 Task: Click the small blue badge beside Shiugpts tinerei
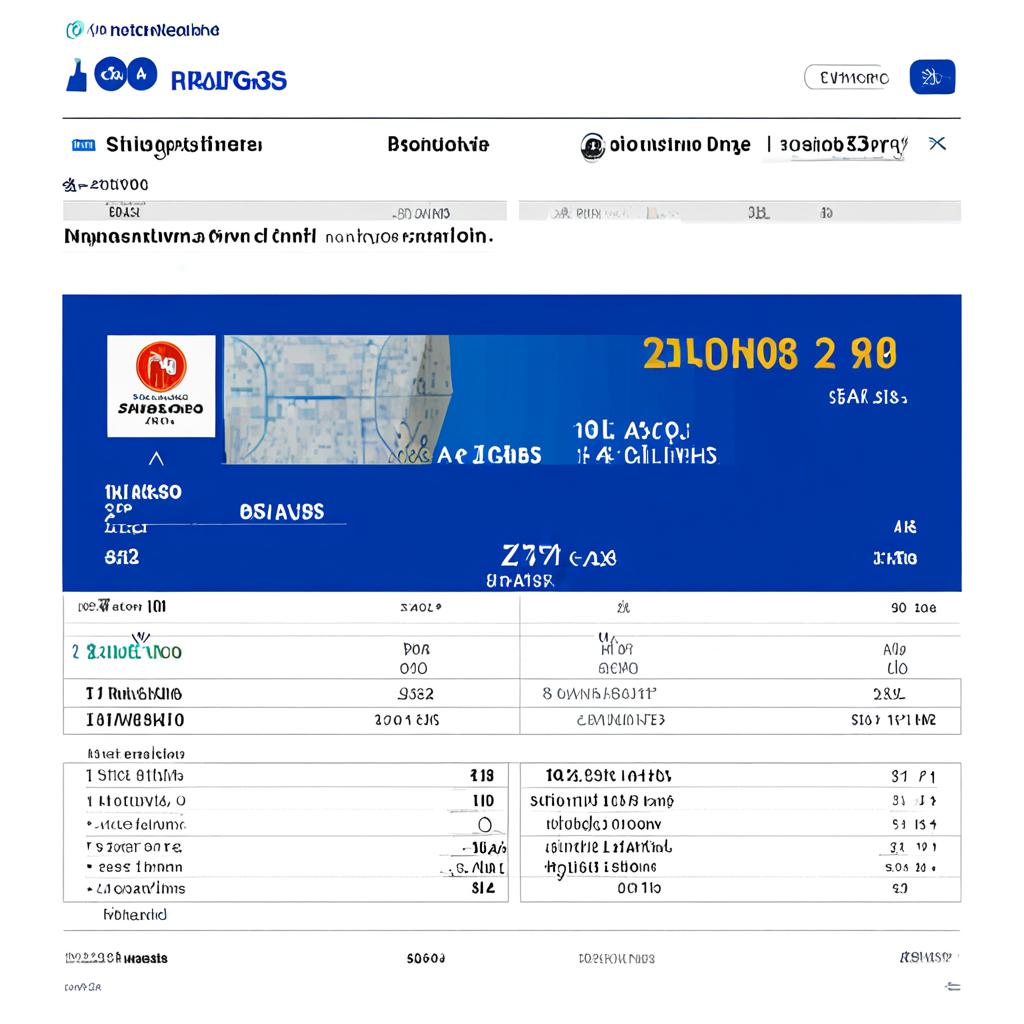[x=84, y=145]
